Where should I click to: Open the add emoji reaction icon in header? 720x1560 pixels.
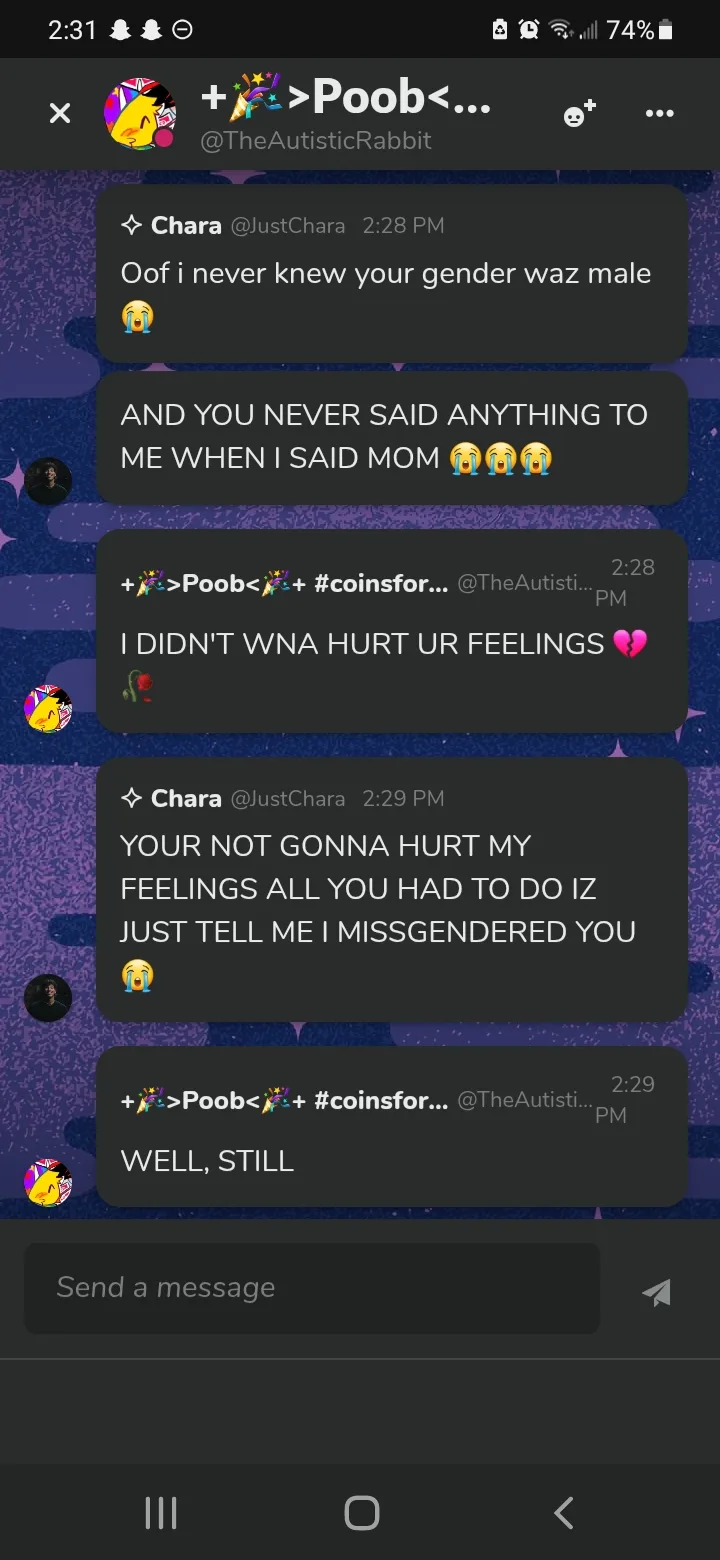(580, 114)
